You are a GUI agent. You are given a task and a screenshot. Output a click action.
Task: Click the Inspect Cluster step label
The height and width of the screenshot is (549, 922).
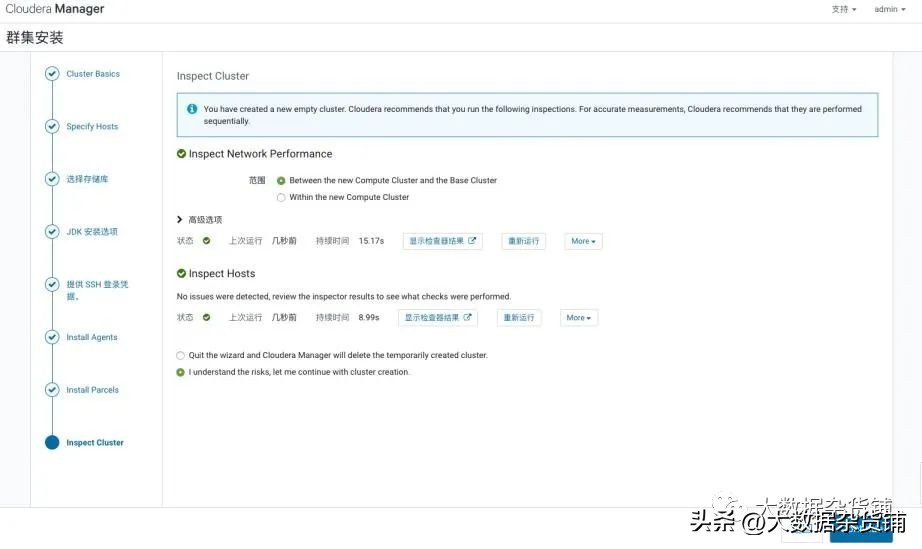[x=95, y=443]
